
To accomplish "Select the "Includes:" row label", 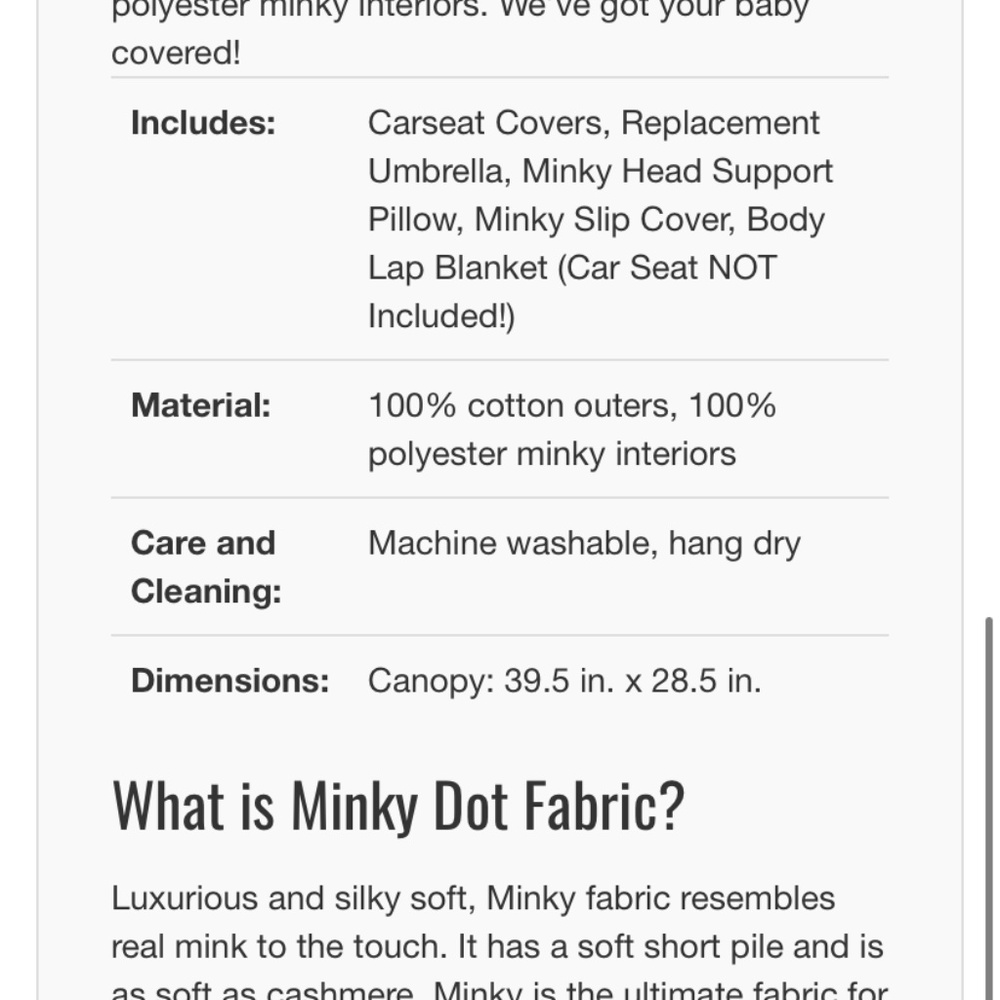I will (203, 123).
